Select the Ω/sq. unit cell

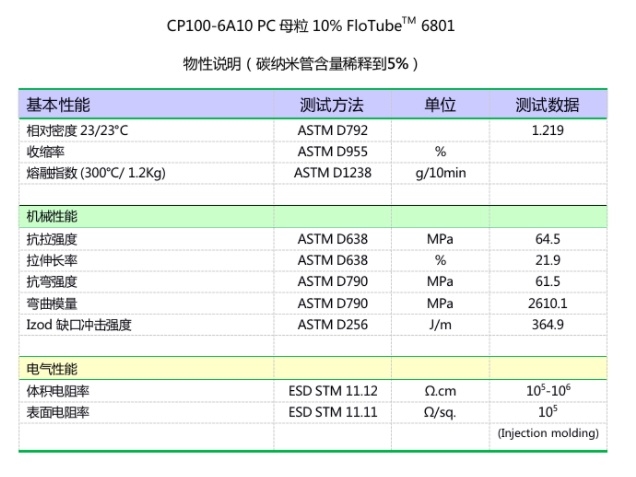[440, 412]
